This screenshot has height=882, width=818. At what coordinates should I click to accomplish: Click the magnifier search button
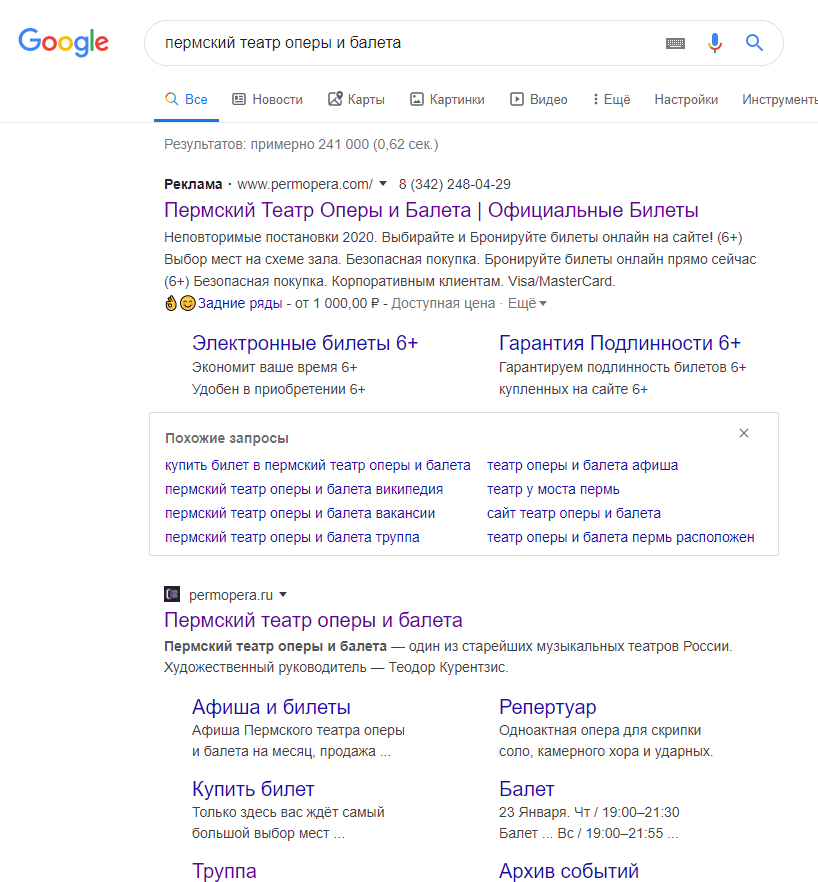click(754, 43)
